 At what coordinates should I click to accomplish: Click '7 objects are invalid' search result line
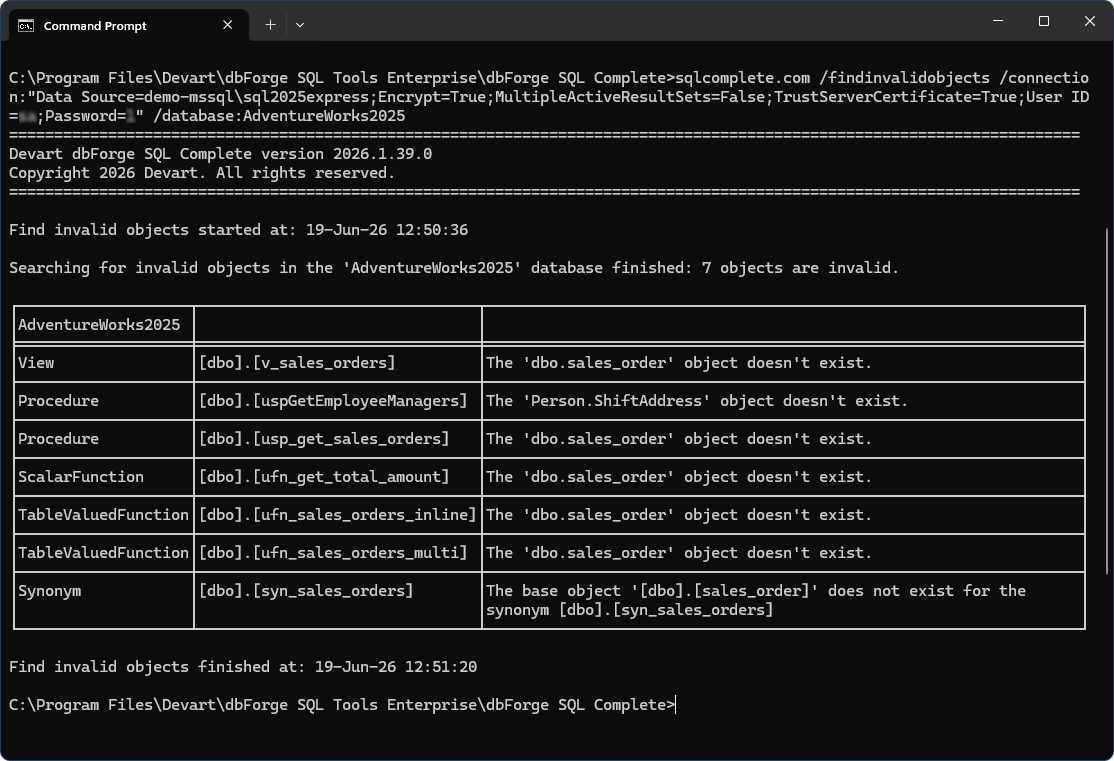(x=454, y=268)
